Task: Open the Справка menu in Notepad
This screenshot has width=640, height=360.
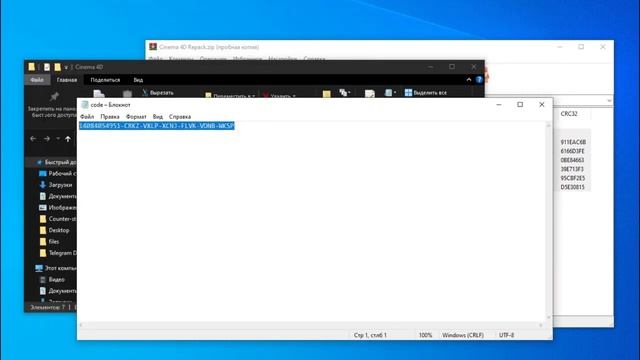Action: pyautogui.click(x=180, y=117)
